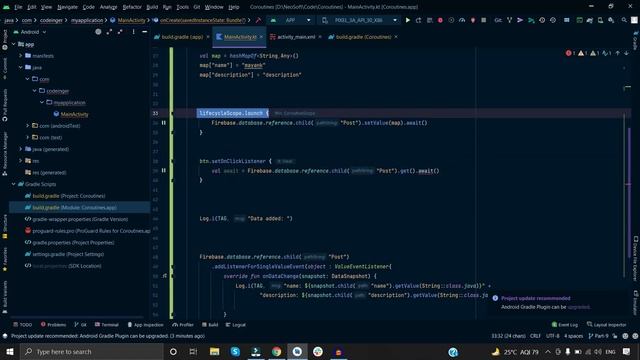Open the Terminal tool window
The width and height of the screenshot is (640, 360).
[x=107, y=325]
